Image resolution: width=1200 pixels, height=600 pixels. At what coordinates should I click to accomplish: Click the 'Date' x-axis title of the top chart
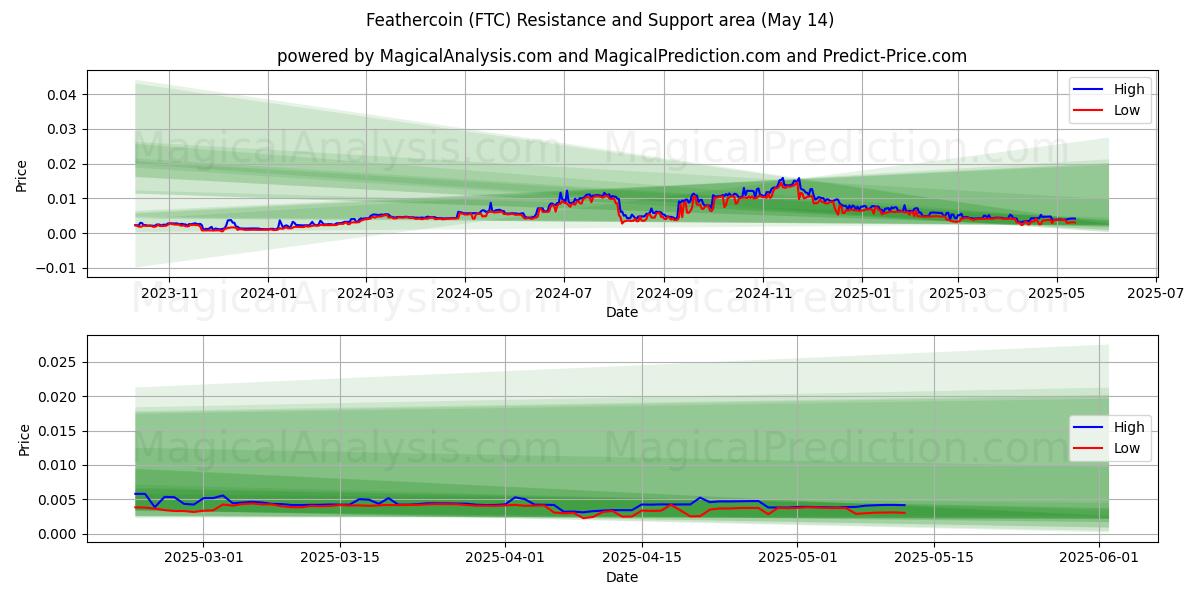[x=622, y=313]
